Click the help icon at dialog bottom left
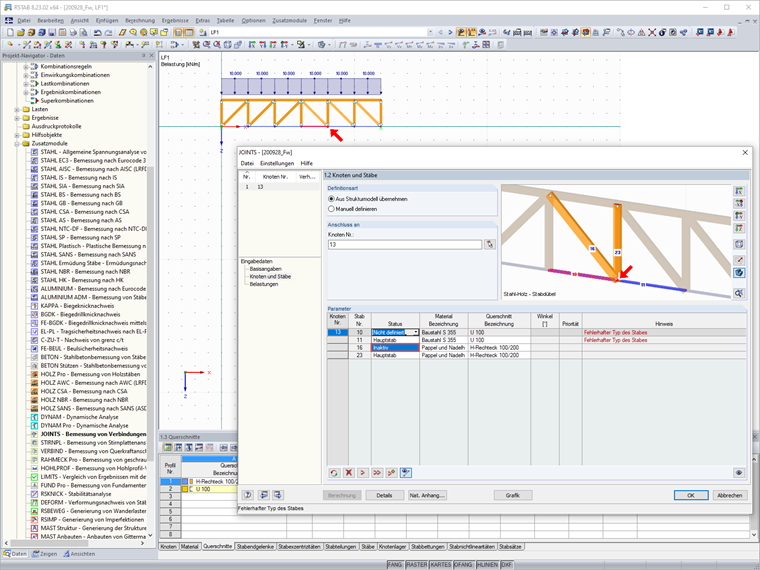Viewport: 760px width, 570px height. 248,495
